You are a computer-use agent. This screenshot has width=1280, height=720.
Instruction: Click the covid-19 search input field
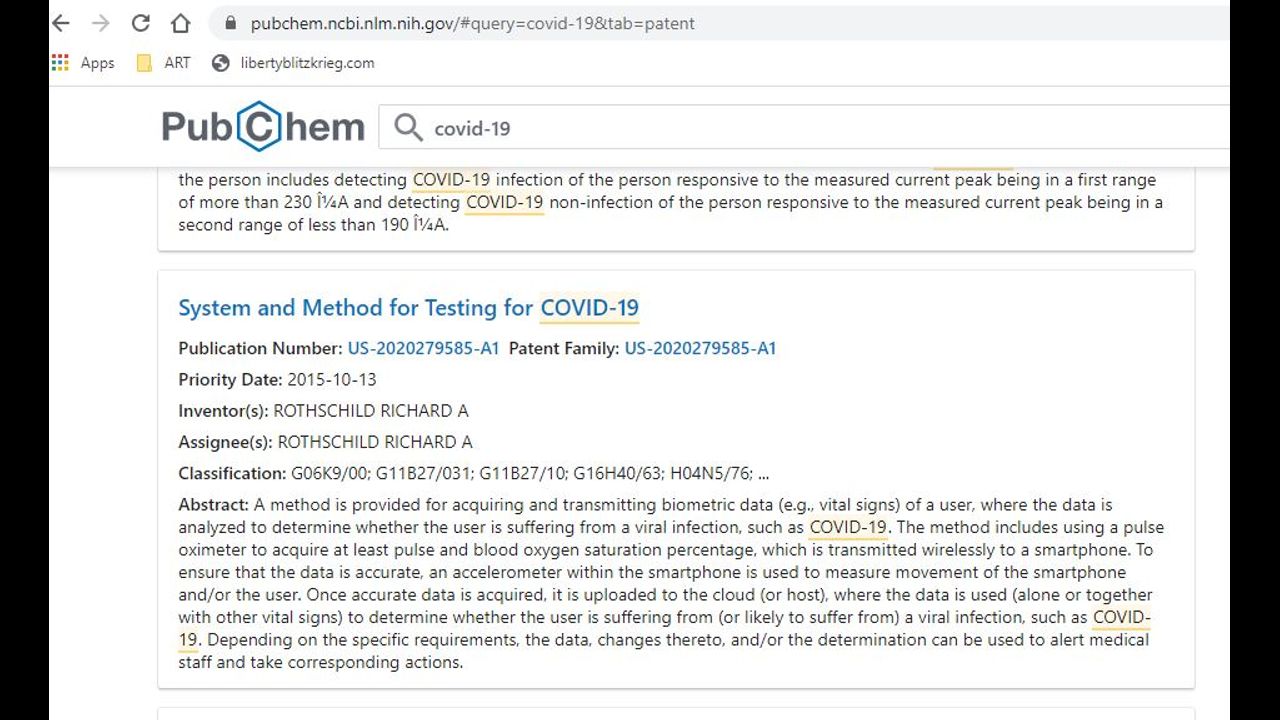[x=800, y=128]
